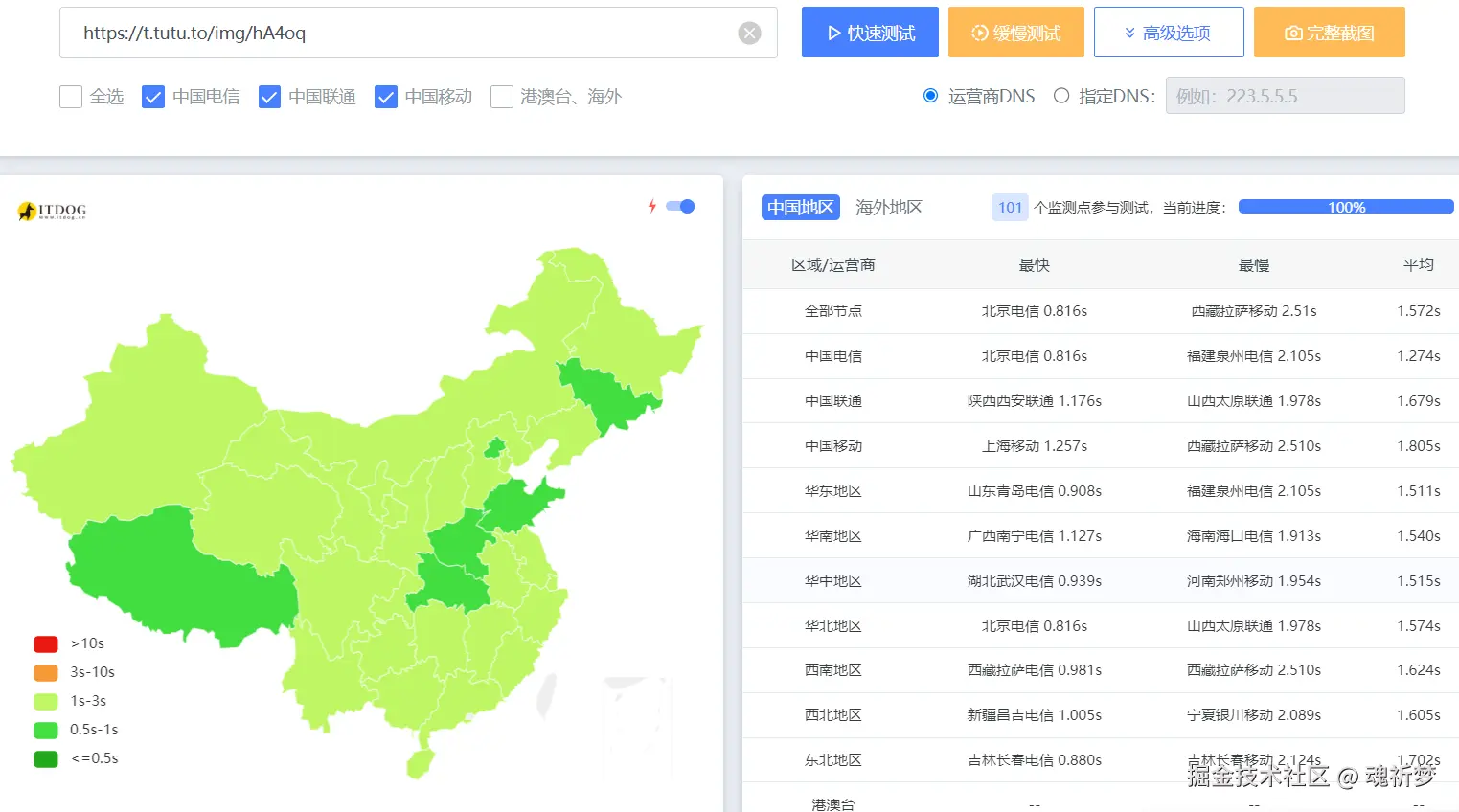Click 山东青岛电信 0.908s cell

1035,491
